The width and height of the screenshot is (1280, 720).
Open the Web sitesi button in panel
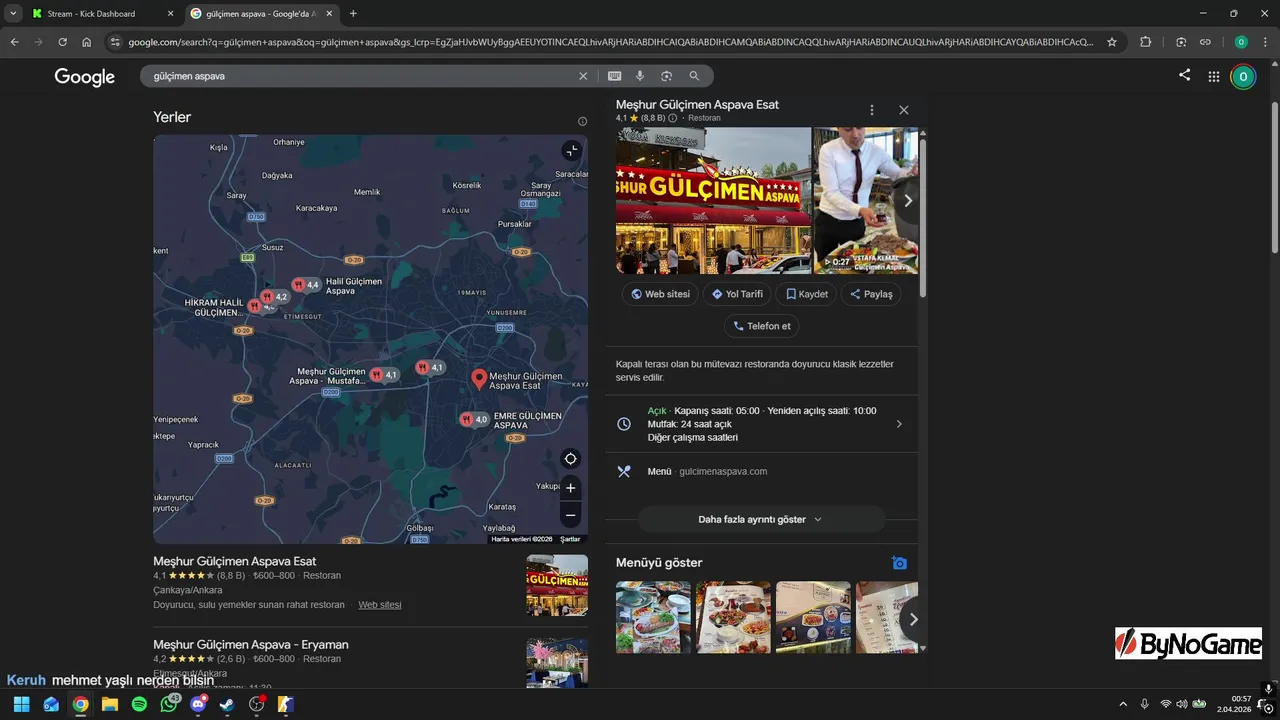(x=660, y=294)
